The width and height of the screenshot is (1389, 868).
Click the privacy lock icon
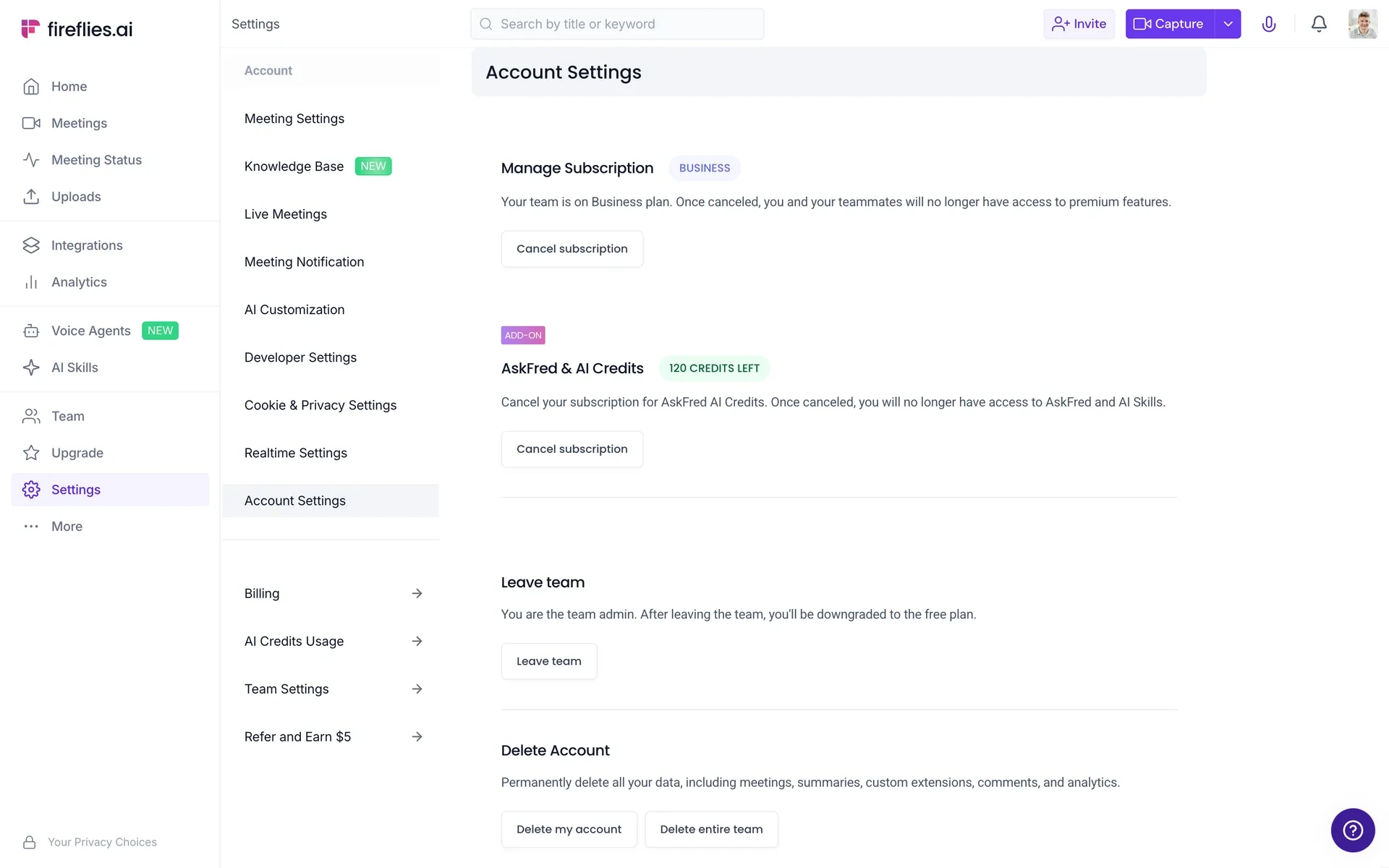pos(30,842)
